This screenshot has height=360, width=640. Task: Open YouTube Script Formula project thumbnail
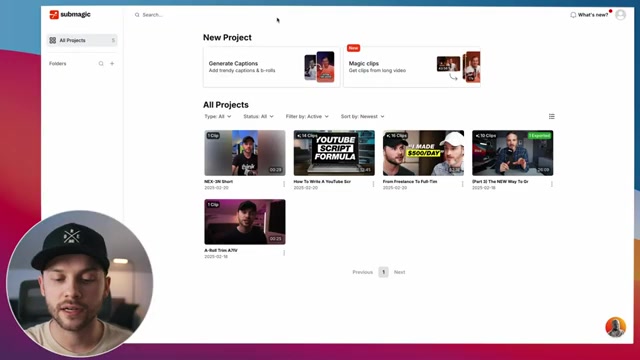pyautogui.click(x=334, y=153)
